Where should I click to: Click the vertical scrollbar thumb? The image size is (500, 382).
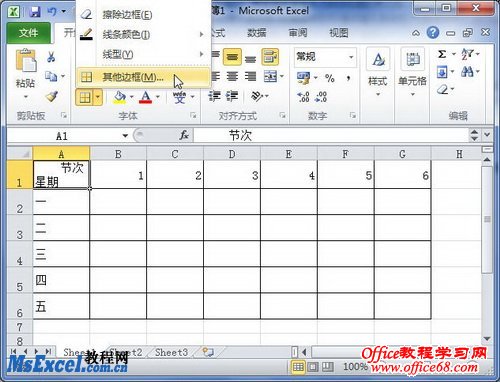tap(487, 220)
